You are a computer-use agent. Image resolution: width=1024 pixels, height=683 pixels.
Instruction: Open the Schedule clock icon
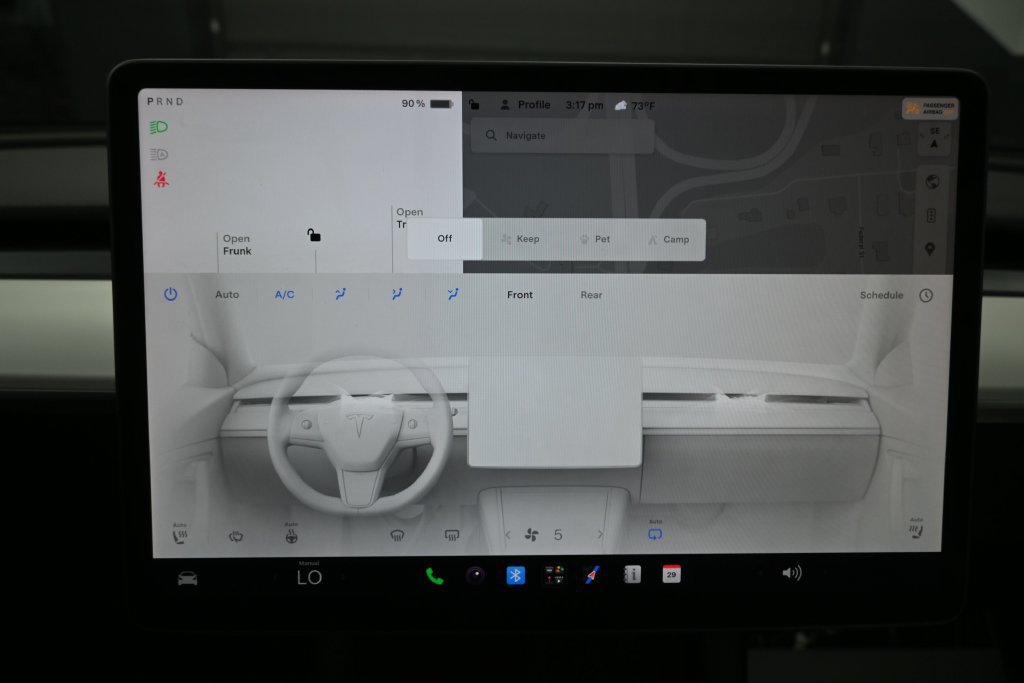click(926, 295)
